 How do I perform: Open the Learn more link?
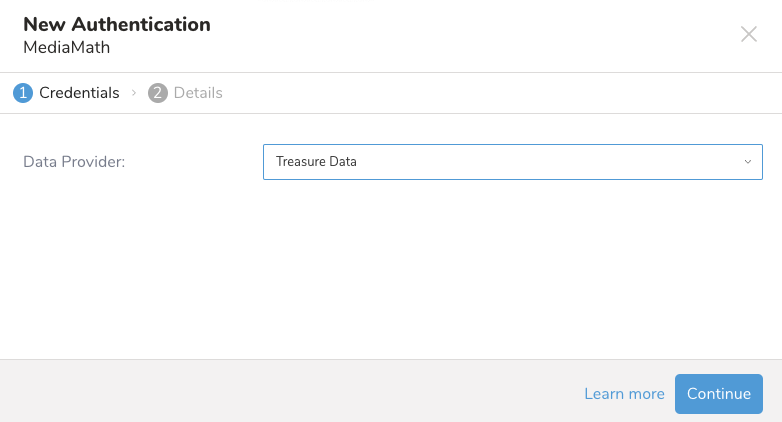624,394
